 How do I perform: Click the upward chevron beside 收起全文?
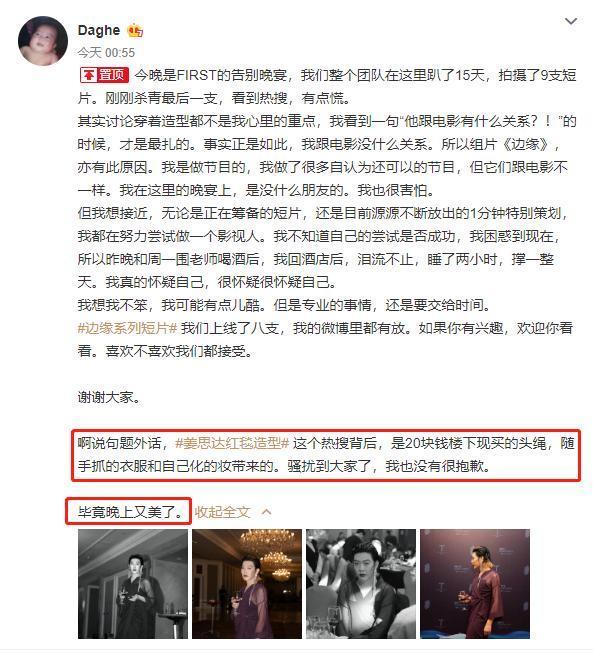click(266, 512)
